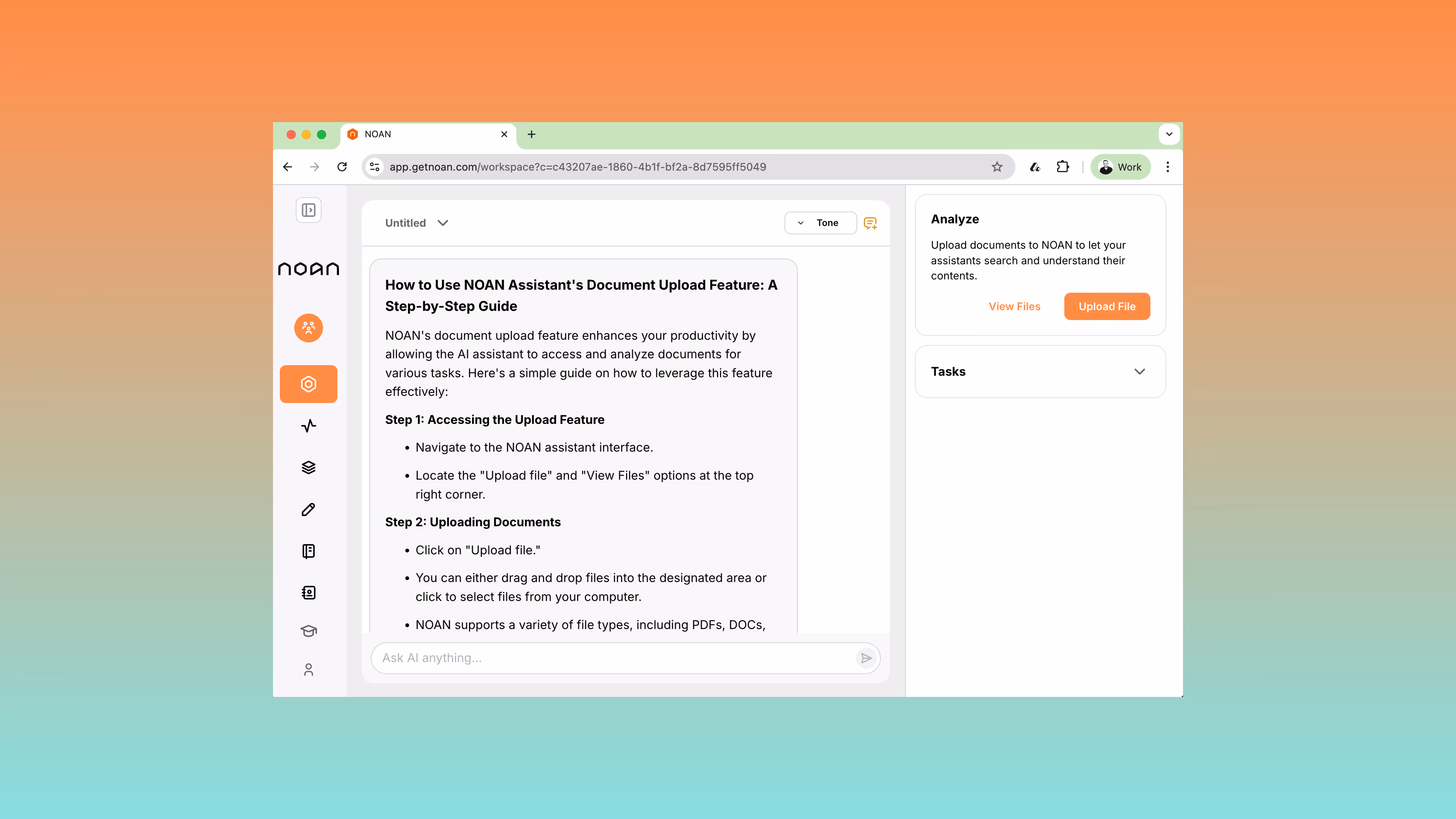This screenshot has height=819, width=1456.
Task: Open the browser extensions puzzle icon
Action: [x=1062, y=167]
